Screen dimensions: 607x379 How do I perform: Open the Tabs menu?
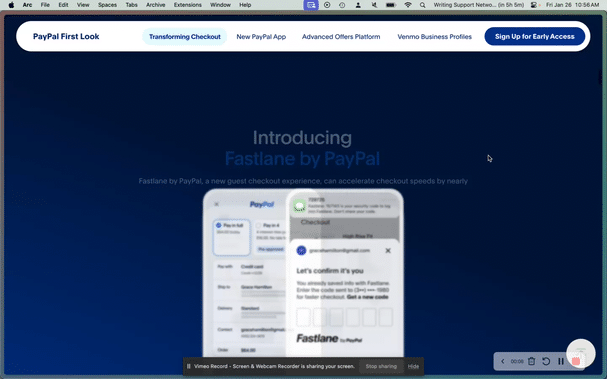[x=131, y=5]
